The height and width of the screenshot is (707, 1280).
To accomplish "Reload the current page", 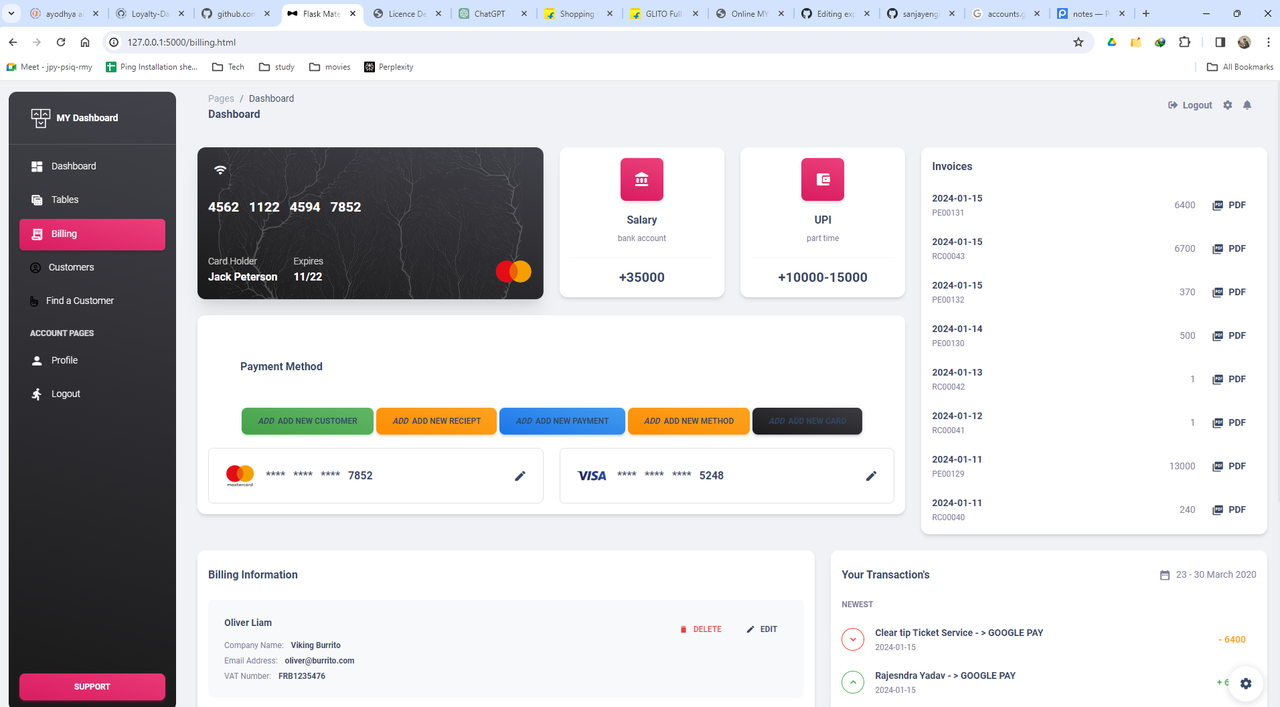I will [x=61, y=43].
